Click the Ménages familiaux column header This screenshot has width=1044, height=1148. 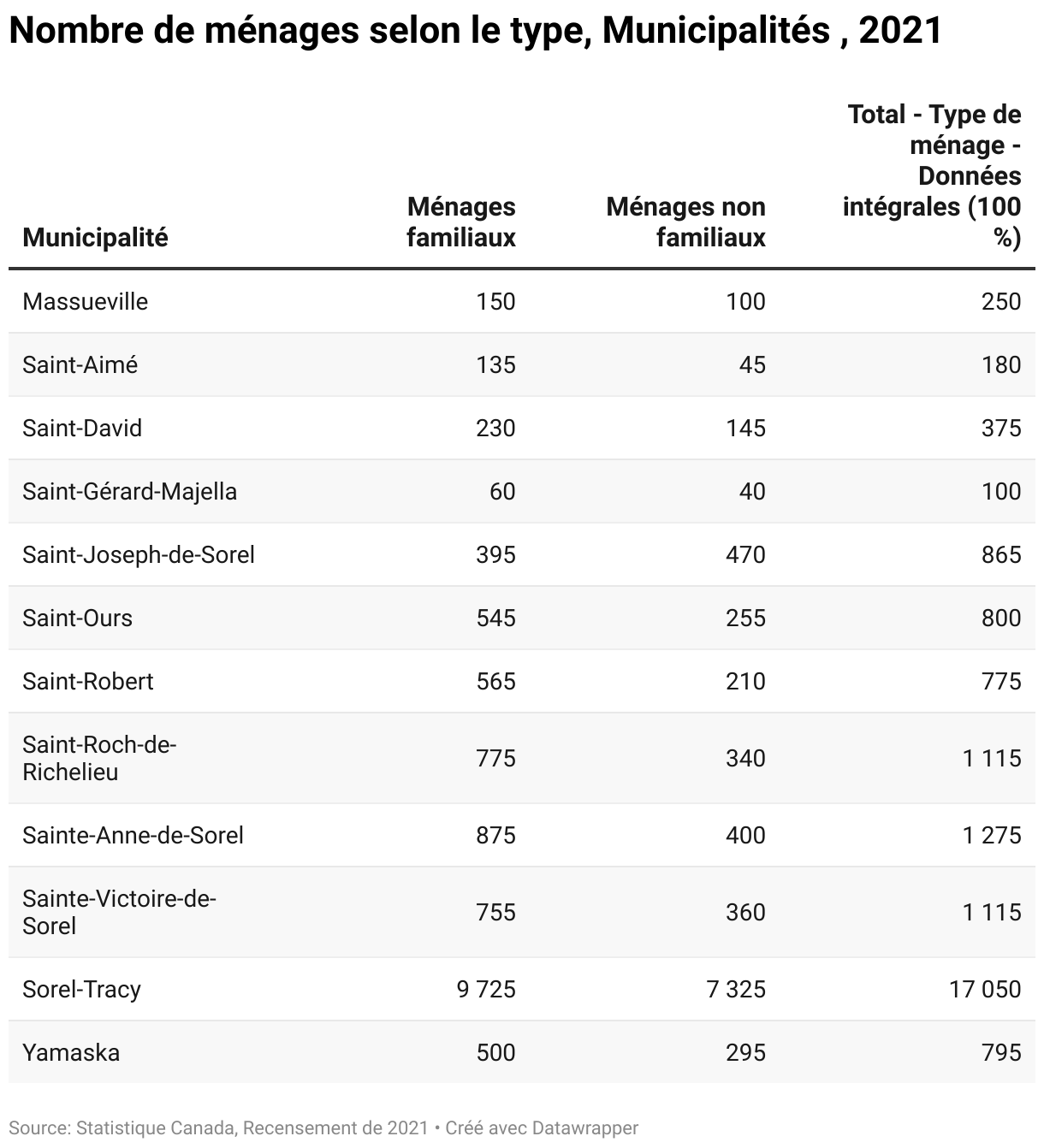(461, 222)
